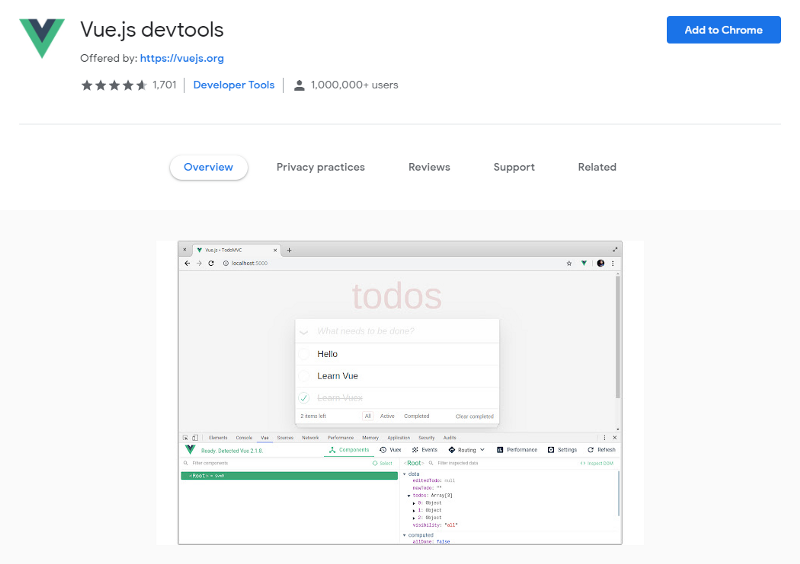Select the Active todo filter
Viewport: 800px width, 564px height.
click(387, 416)
